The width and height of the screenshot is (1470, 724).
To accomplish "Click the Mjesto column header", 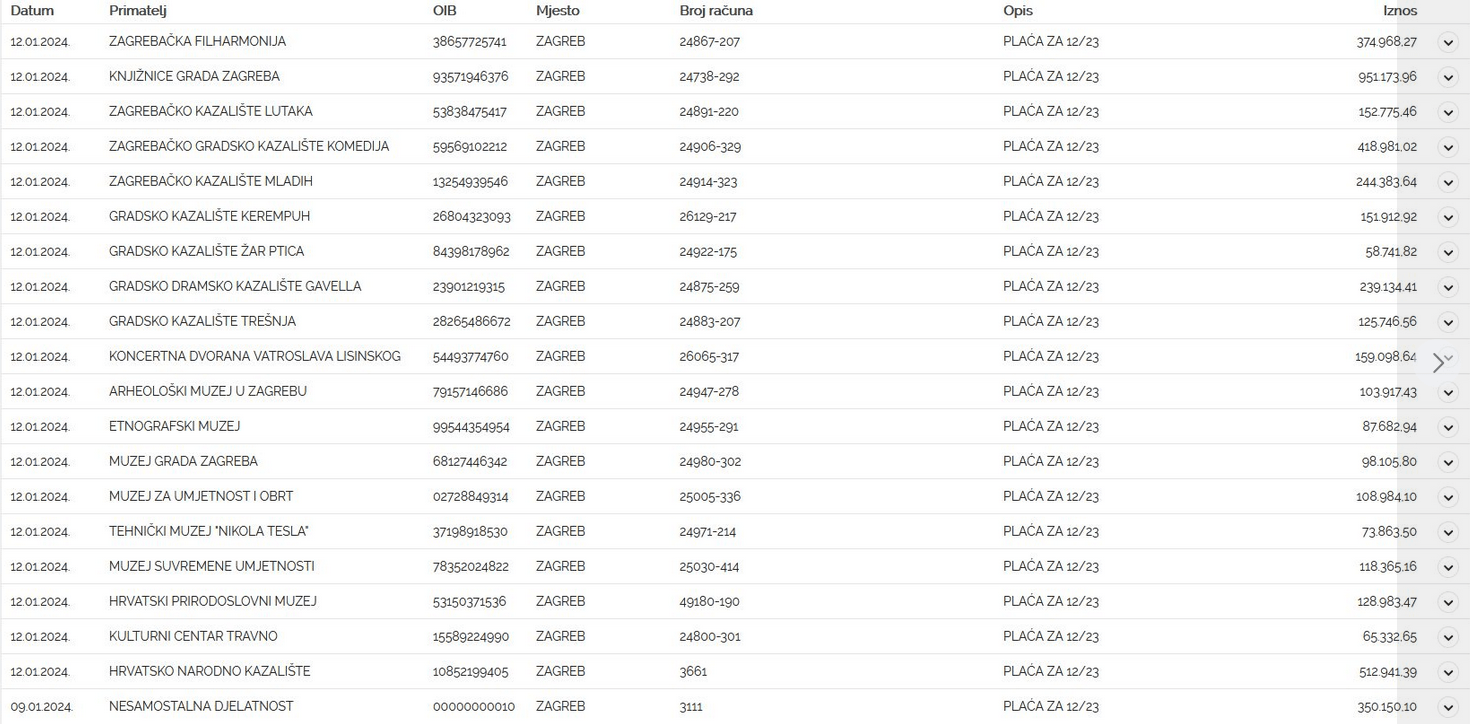I will pyautogui.click(x=557, y=11).
